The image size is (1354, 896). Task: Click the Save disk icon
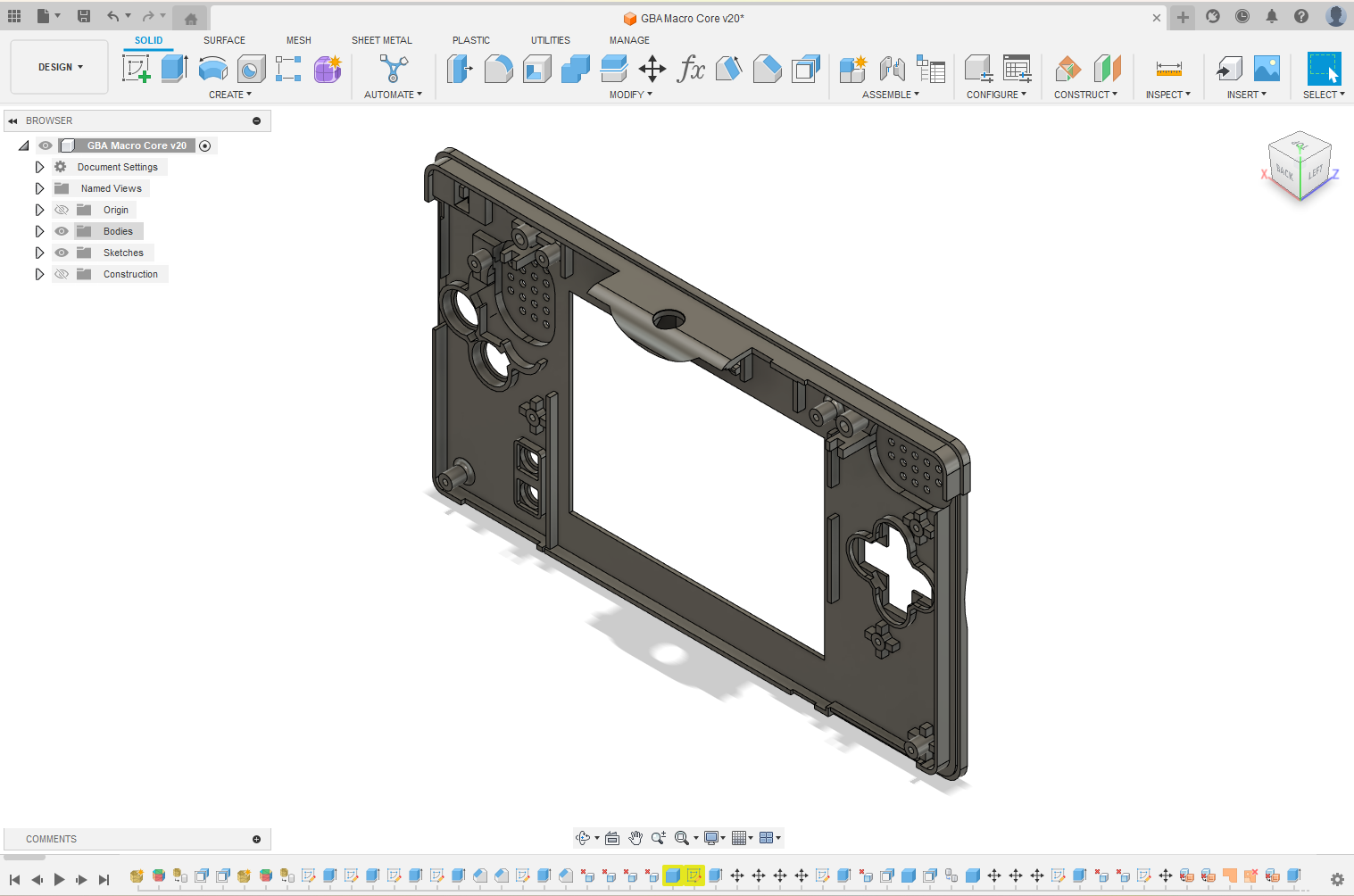point(84,16)
